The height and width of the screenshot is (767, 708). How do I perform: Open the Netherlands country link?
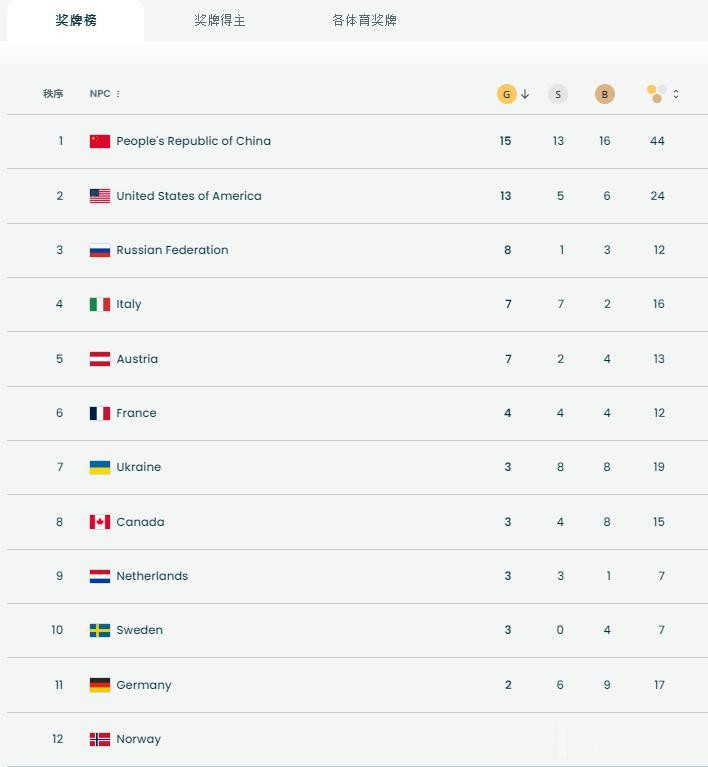point(152,576)
